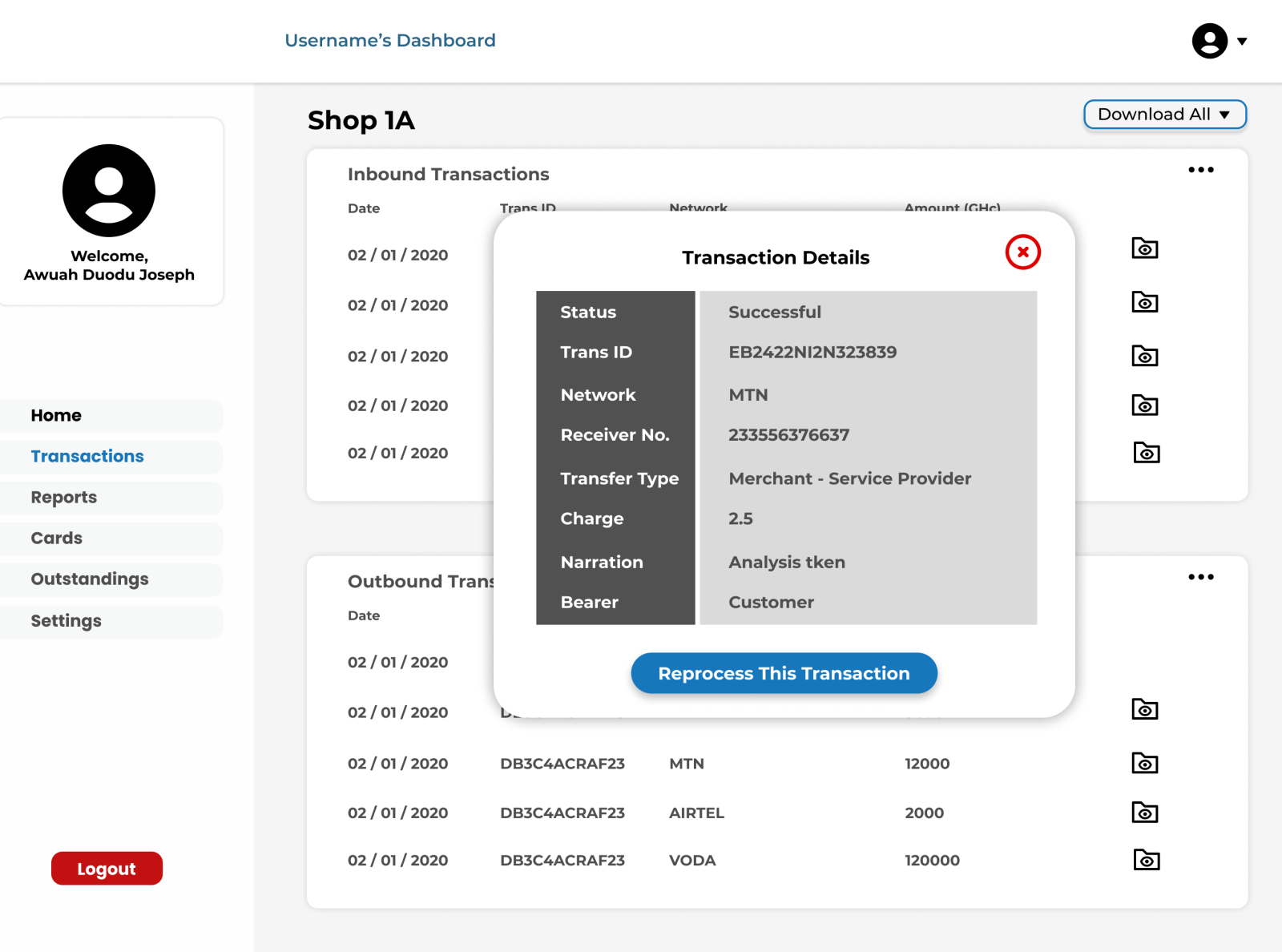Open Inbound Transactions overflow menu
This screenshot has width=1282, height=952.
1201,169
